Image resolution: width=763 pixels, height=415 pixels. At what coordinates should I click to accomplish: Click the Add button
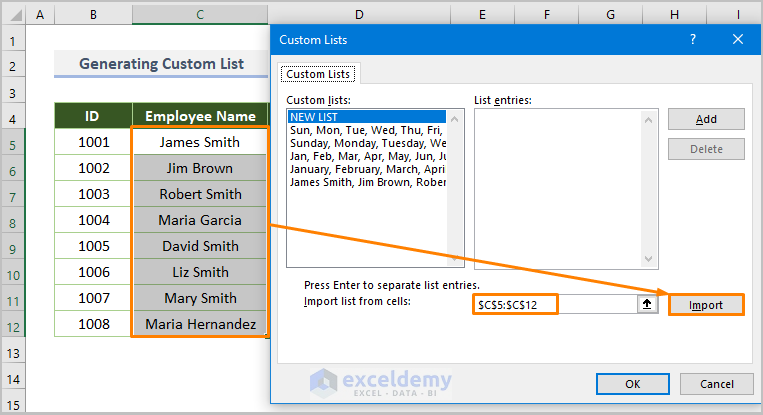706,119
